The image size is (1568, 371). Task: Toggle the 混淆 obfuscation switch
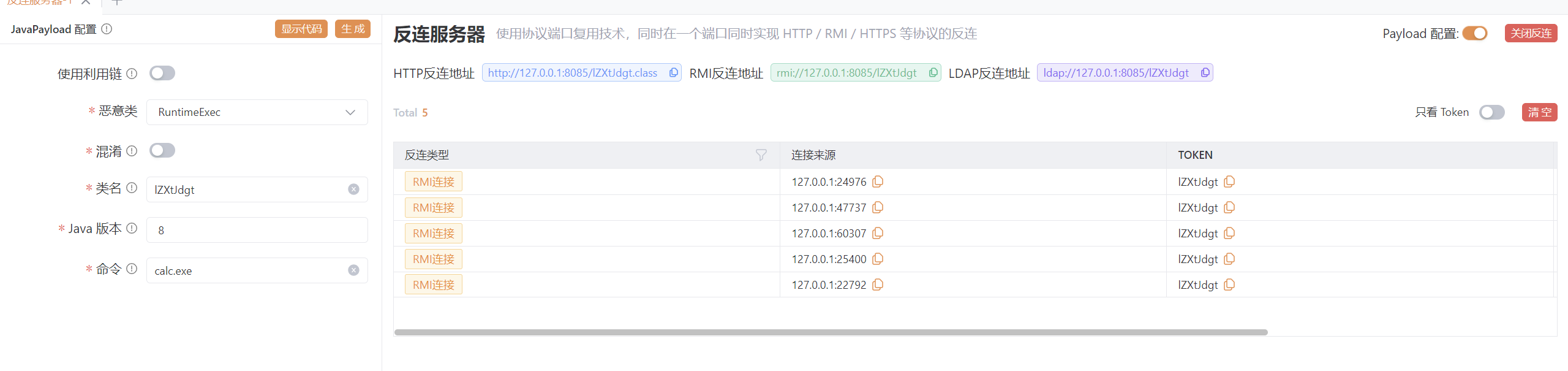162,151
